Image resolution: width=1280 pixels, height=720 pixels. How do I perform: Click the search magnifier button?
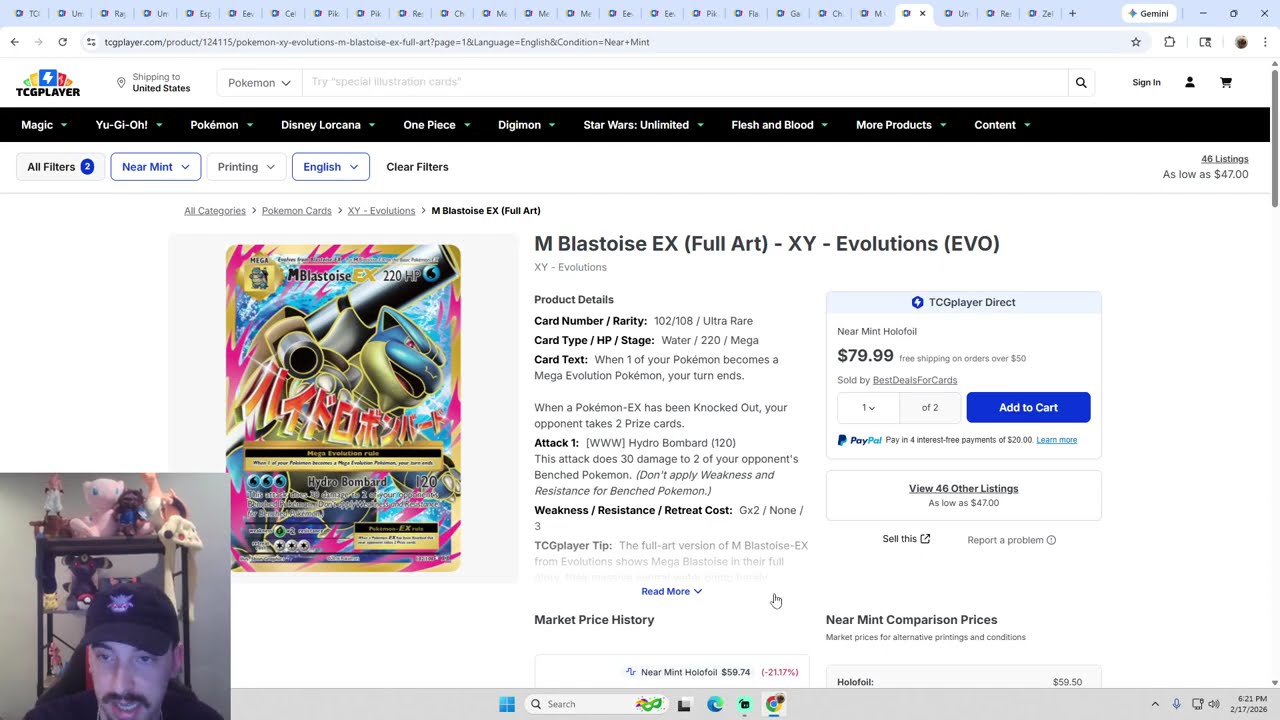click(1081, 82)
